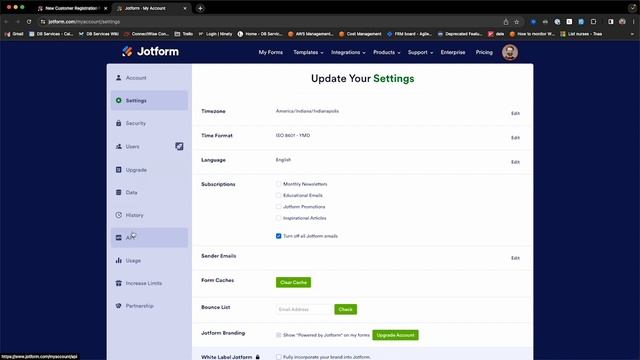Check the Monthly Newsletters subscription
The height and width of the screenshot is (360, 640).
278,184
